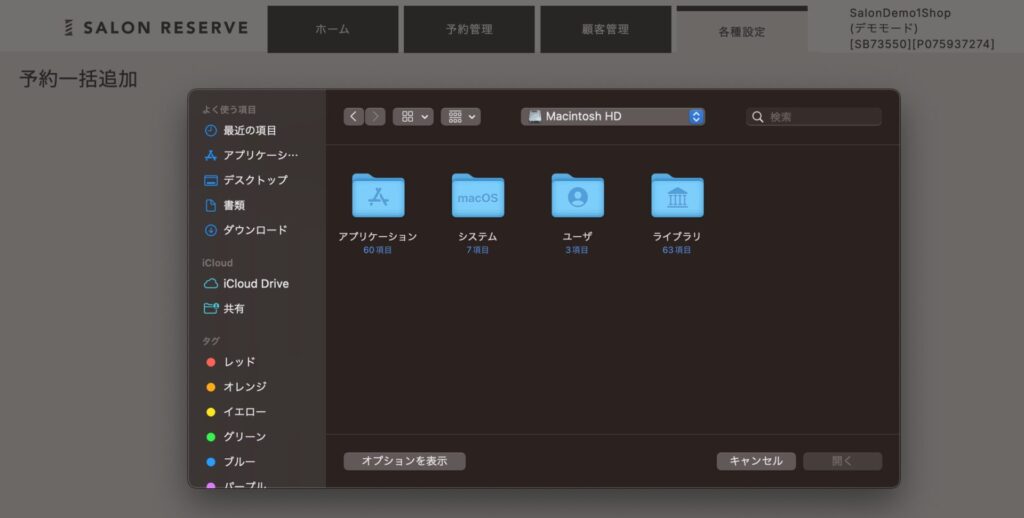Go to デスクトップ in sidebar
1024x518 pixels.
[254, 180]
